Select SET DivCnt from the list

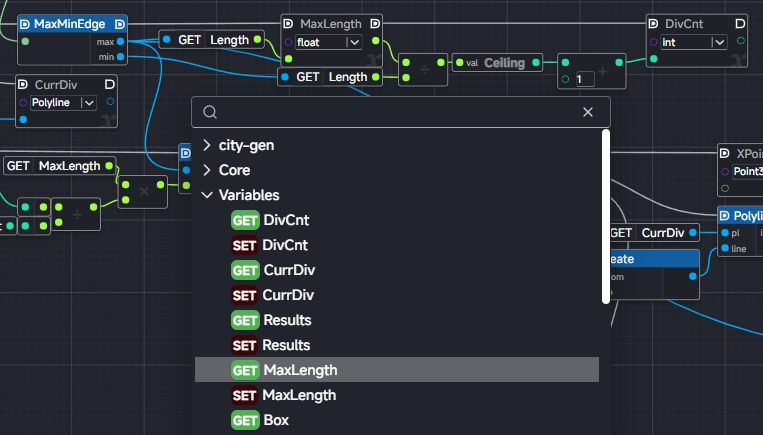click(x=285, y=245)
